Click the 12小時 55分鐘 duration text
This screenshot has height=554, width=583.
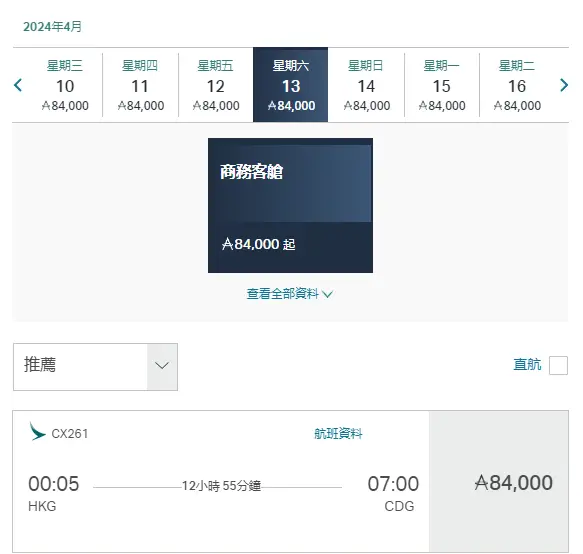click(x=221, y=486)
